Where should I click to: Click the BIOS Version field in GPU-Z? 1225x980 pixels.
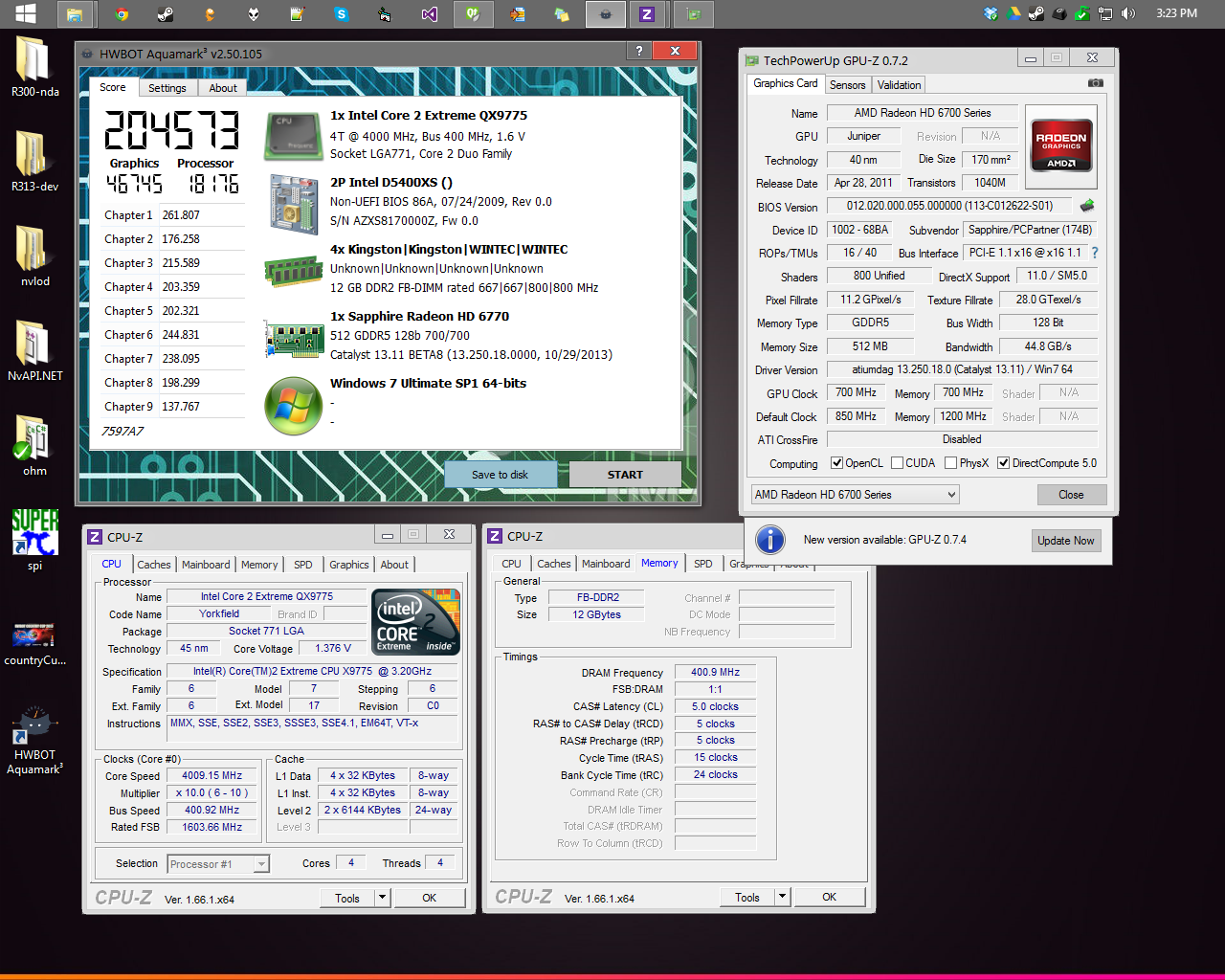pyautogui.click(x=949, y=206)
